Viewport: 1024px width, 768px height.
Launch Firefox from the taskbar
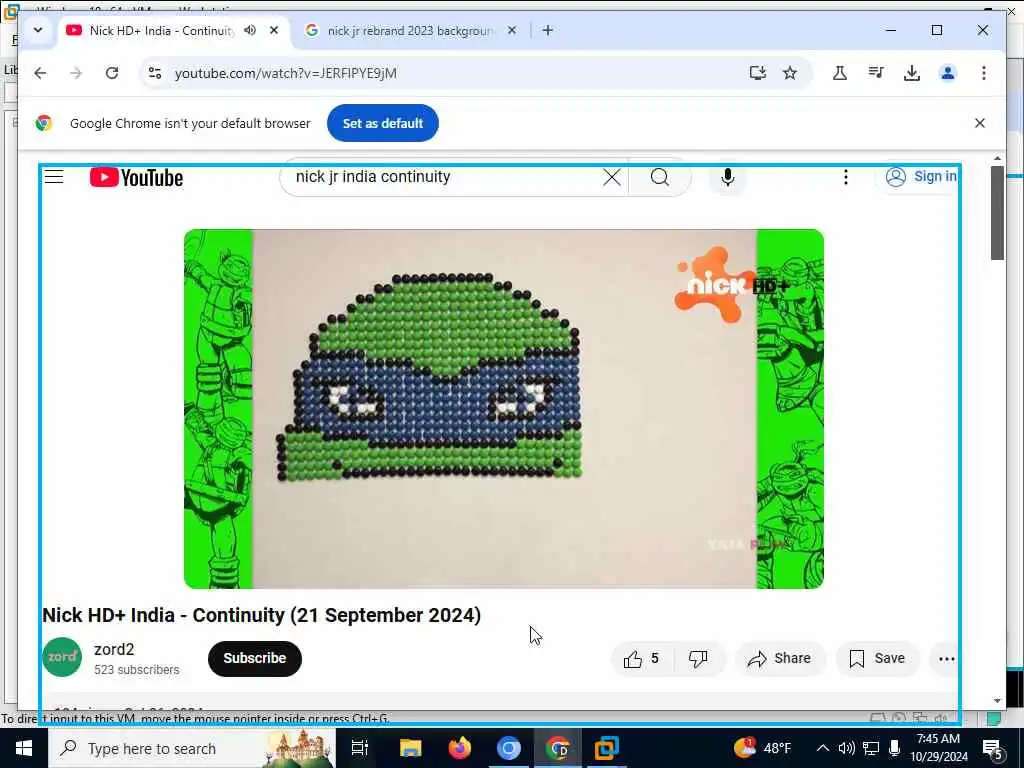(460, 748)
